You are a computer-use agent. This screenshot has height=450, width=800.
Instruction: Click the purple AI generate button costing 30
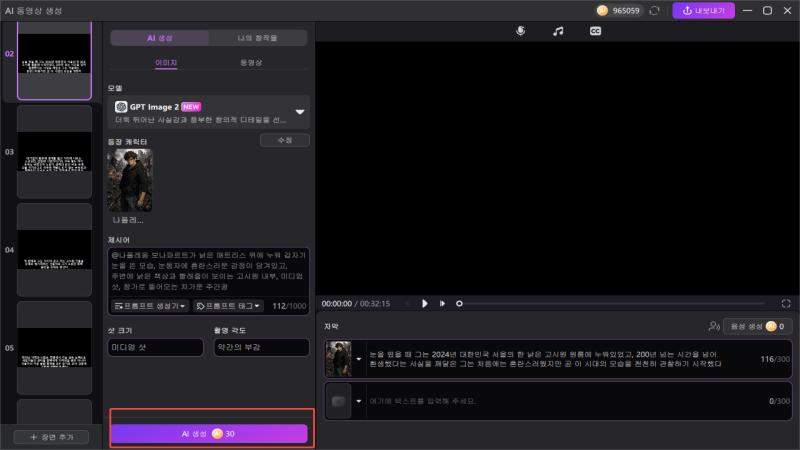click(x=209, y=434)
